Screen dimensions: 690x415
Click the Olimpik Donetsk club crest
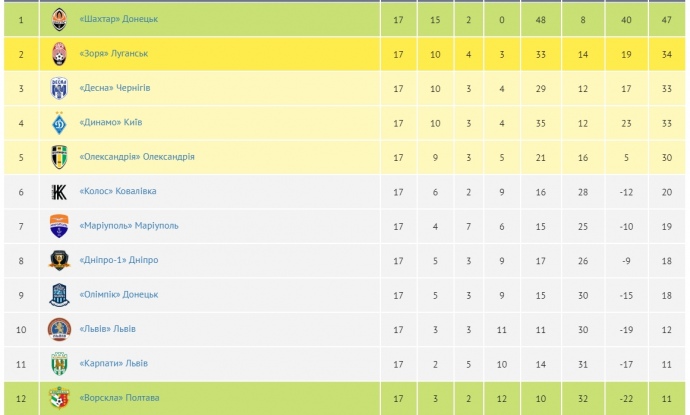(59, 294)
